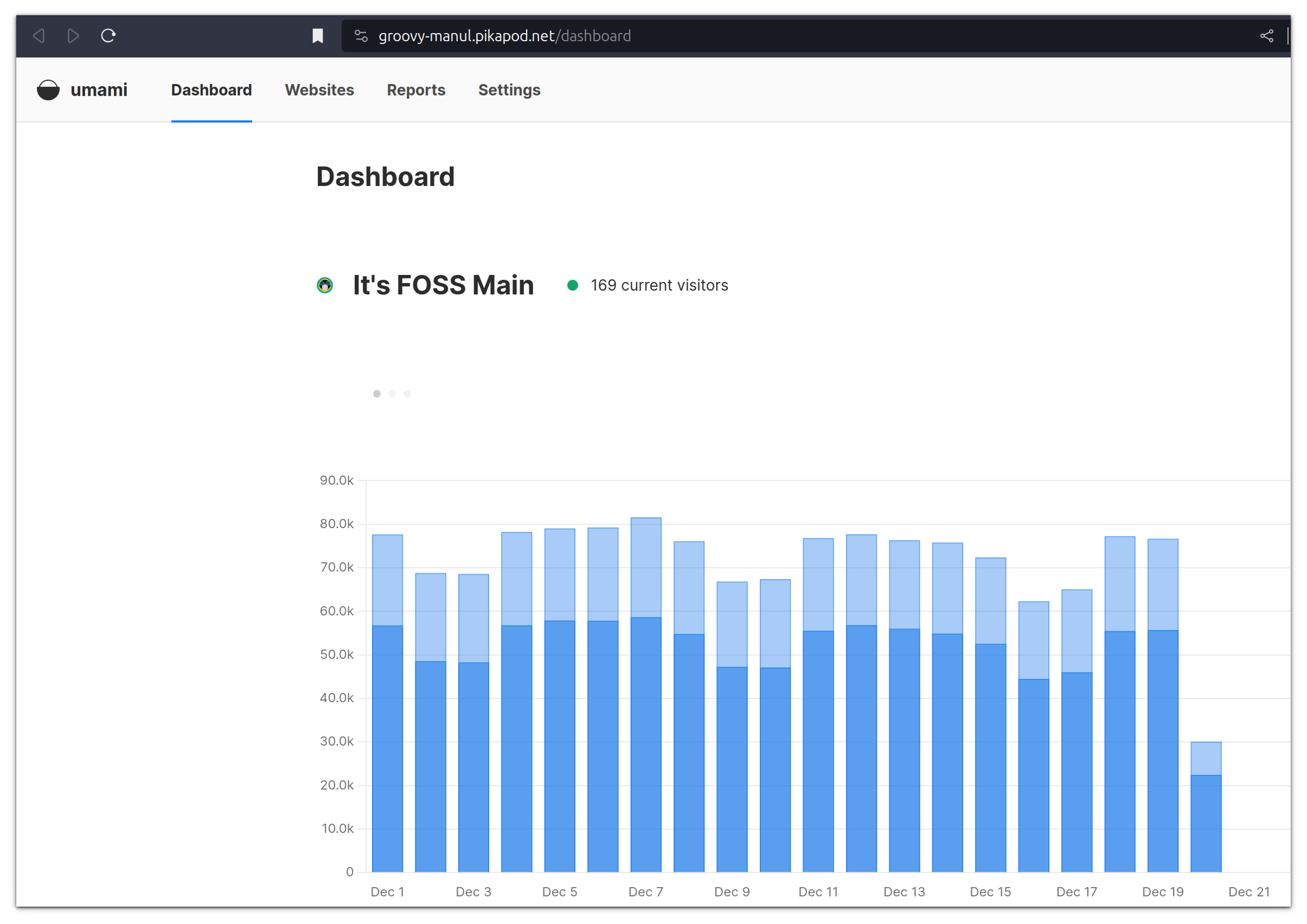The width and height of the screenshot is (1307, 924).
Task: Click the bookmark icon in the browser bar
Action: (x=318, y=35)
